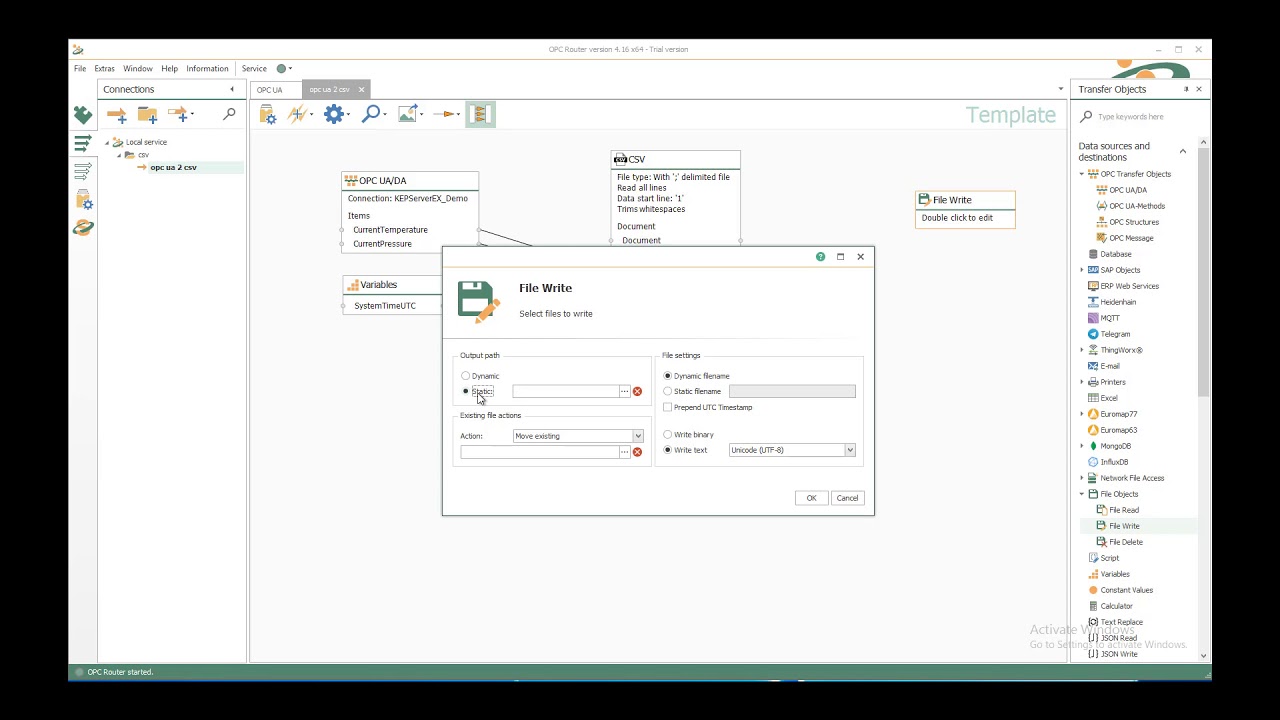Image resolution: width=1280 pixels, height=720 pixels.
Task: Click the green puzzle piece sidebar icon
Action: [x=83, y=116]
